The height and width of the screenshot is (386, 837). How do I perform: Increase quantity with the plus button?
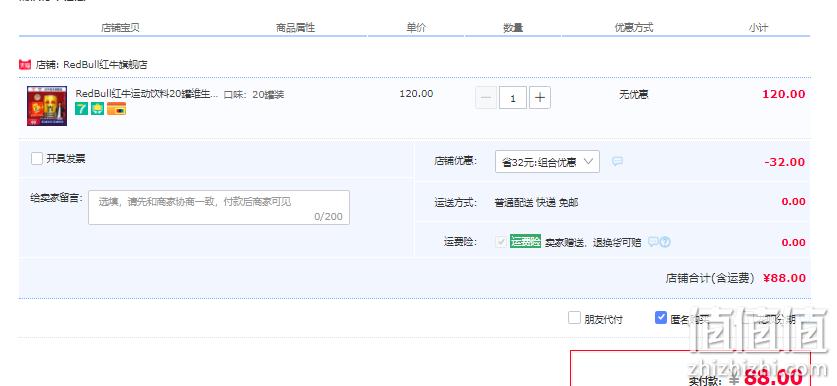[x=540, y=98]
